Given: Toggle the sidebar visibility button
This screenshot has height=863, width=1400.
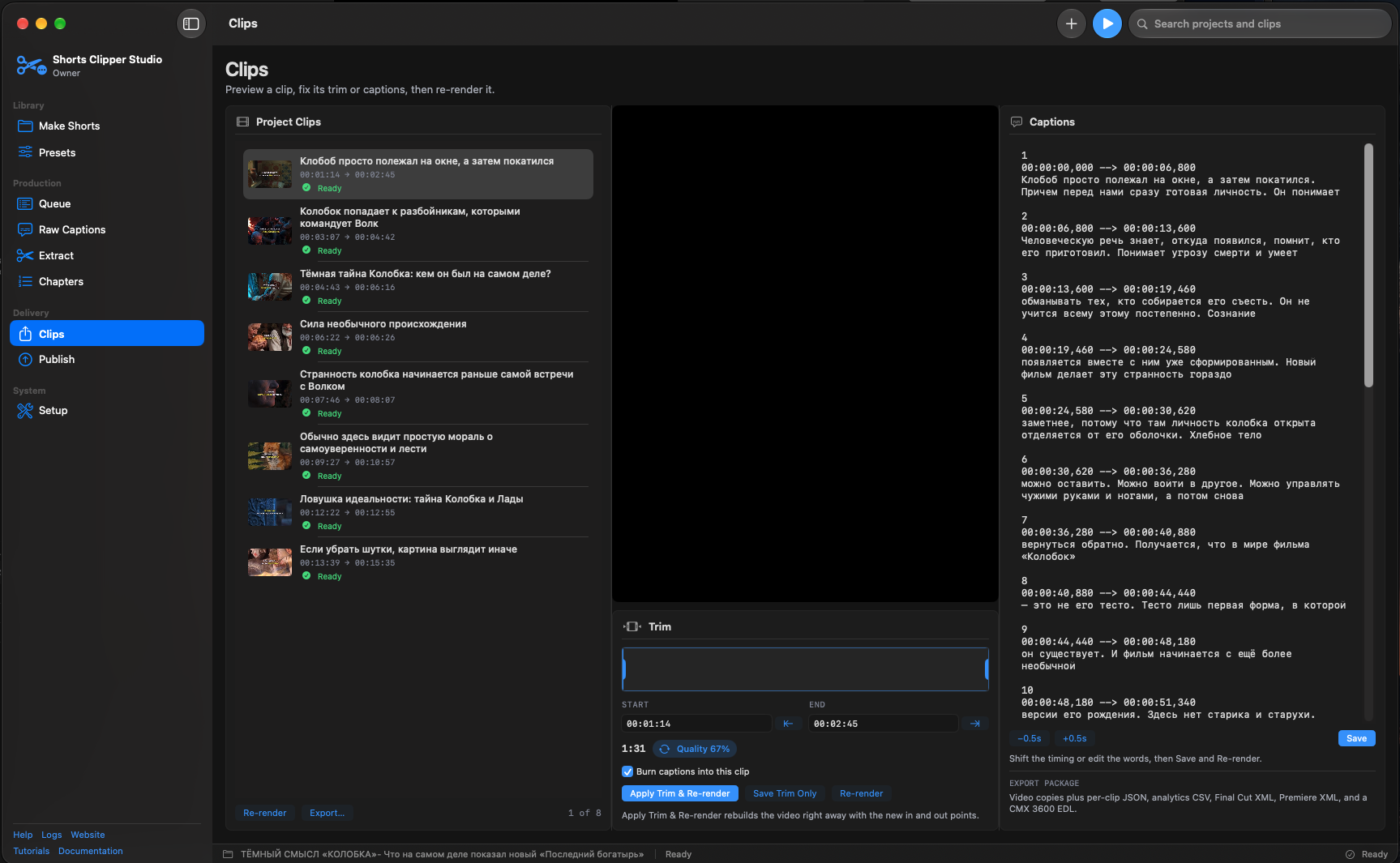Looking at the screenshot, I should click(x=191, y=23).
